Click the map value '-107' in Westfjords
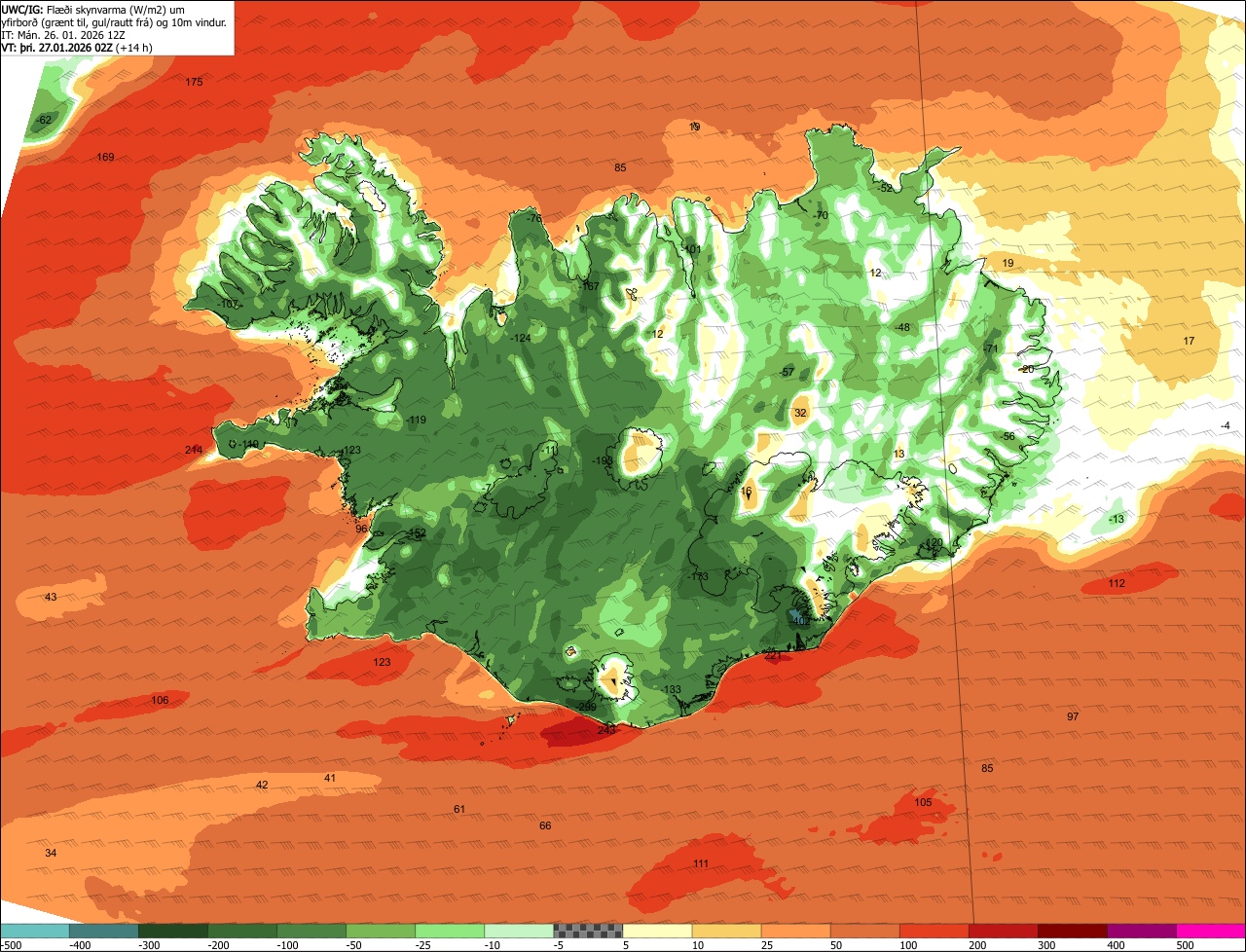The height and width of the screenshot is (952, 1246). tap(229, 305)
